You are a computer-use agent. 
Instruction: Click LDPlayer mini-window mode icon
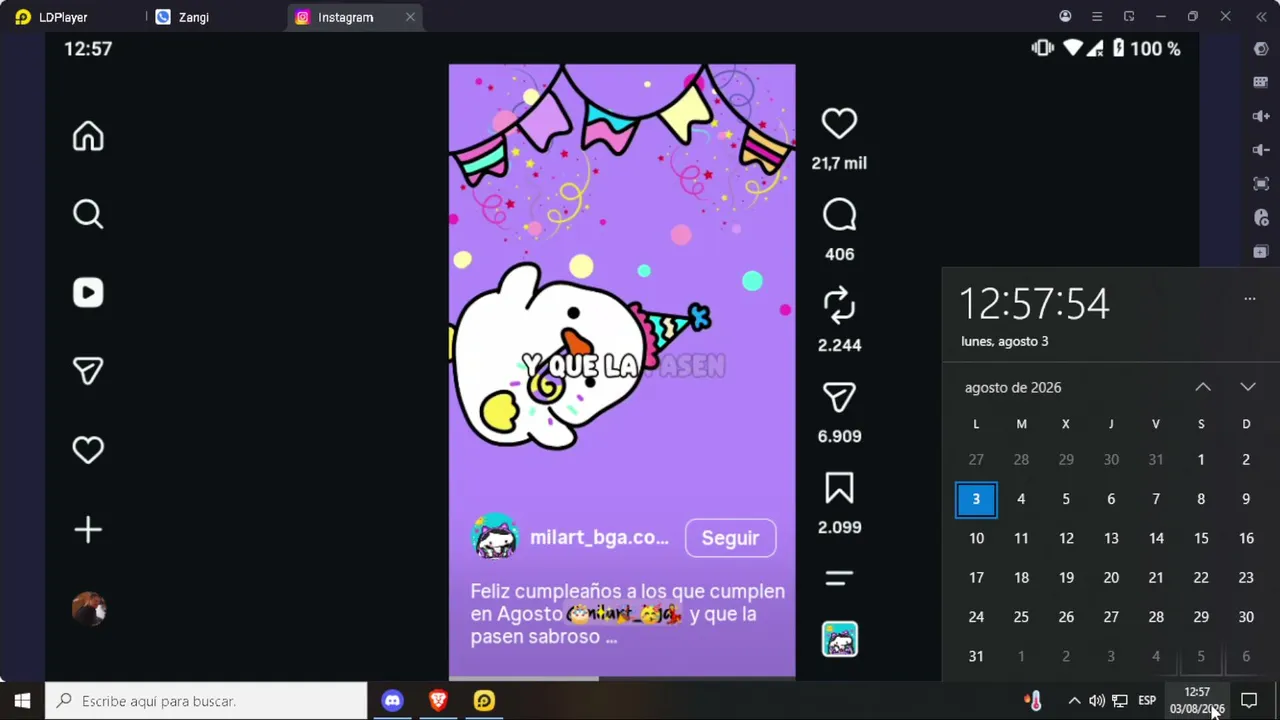[x=1129, y=16]
